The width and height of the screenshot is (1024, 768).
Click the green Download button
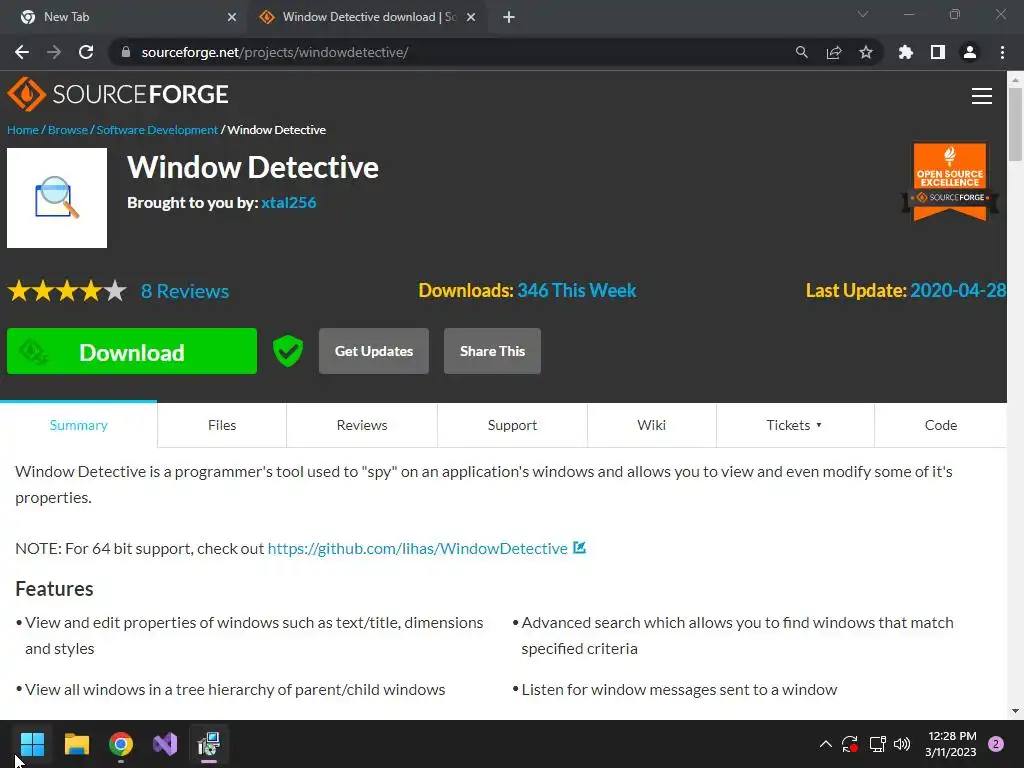point(132,351)
